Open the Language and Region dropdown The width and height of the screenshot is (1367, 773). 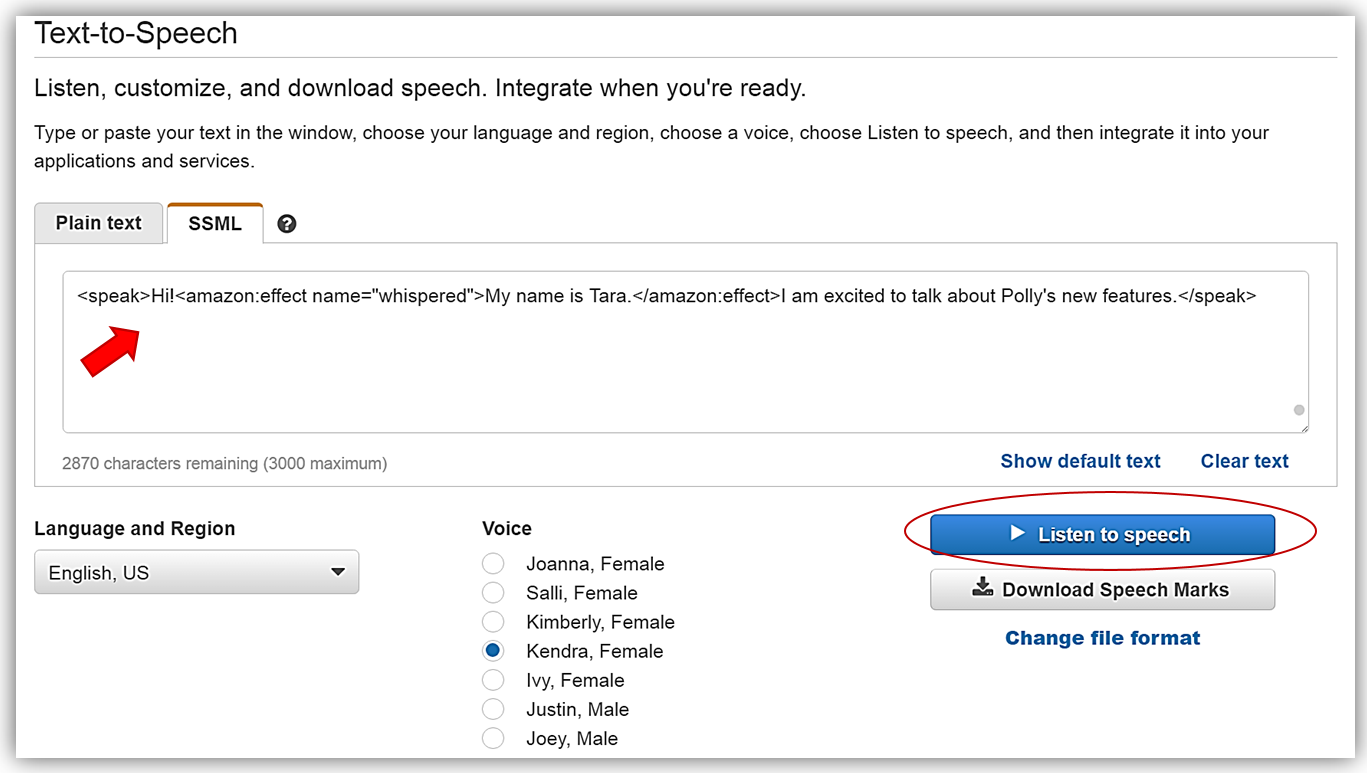click(196, 573)
